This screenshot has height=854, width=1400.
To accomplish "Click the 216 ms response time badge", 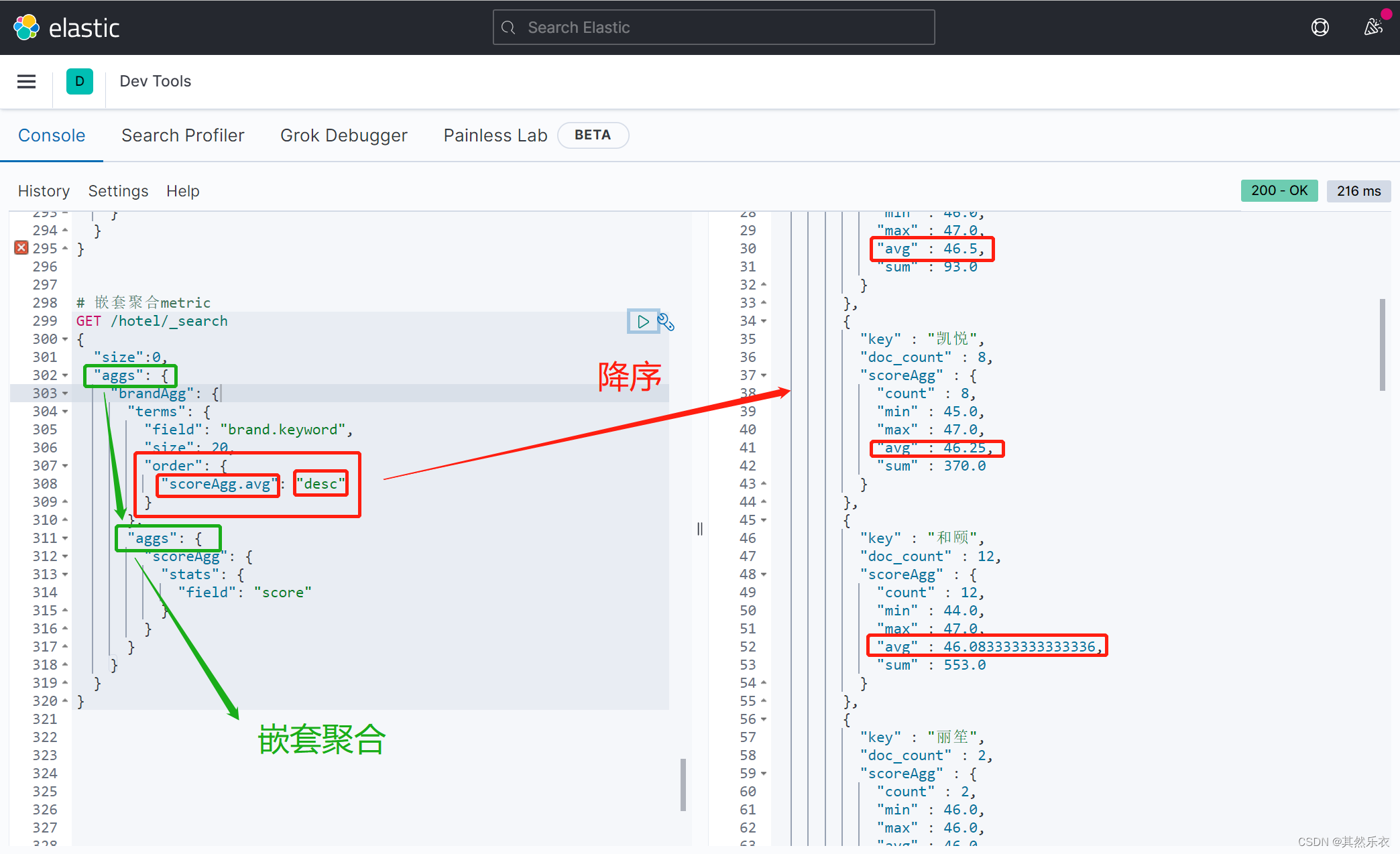I will [1358, 190].
